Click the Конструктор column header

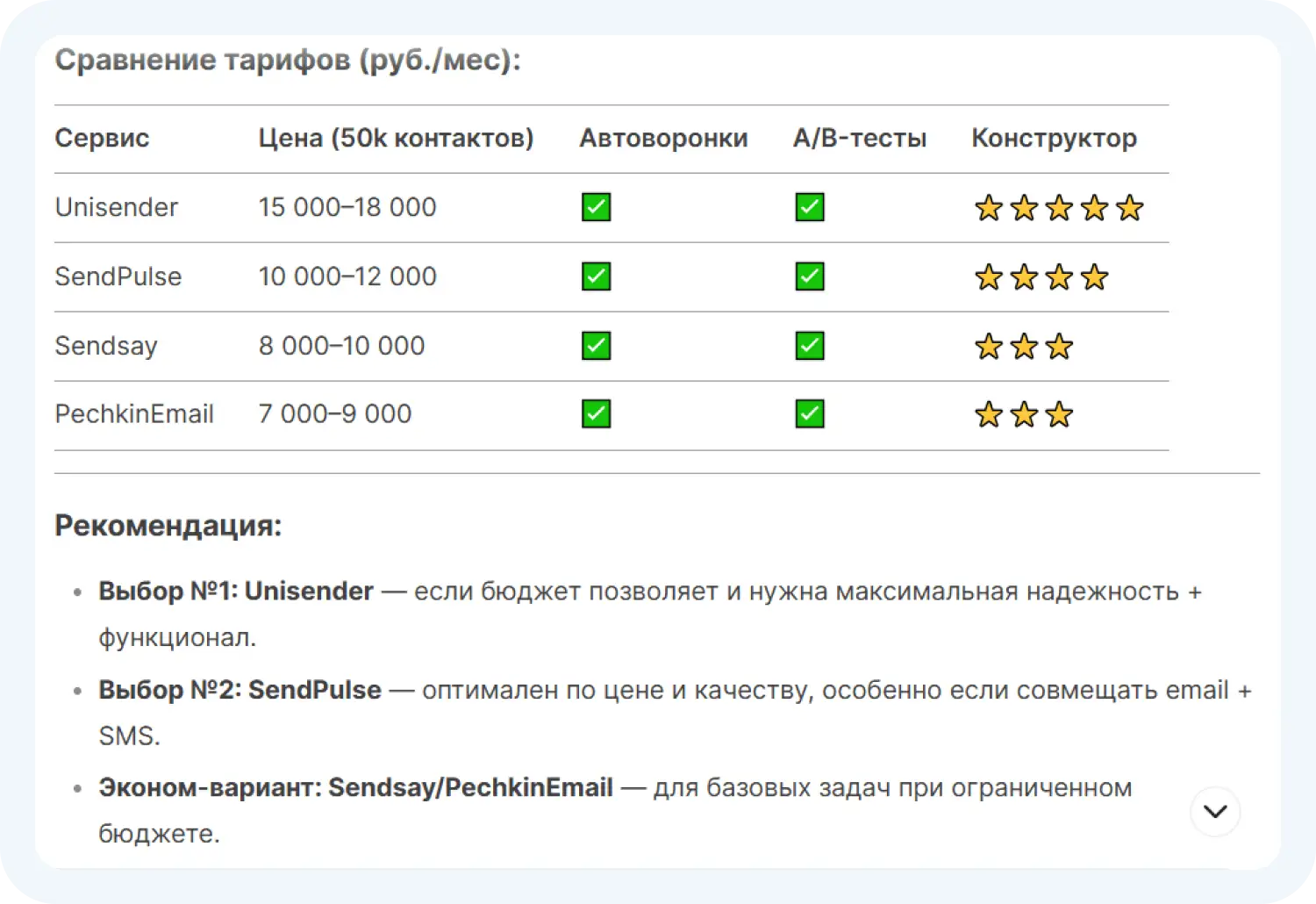coord(1054,139)
